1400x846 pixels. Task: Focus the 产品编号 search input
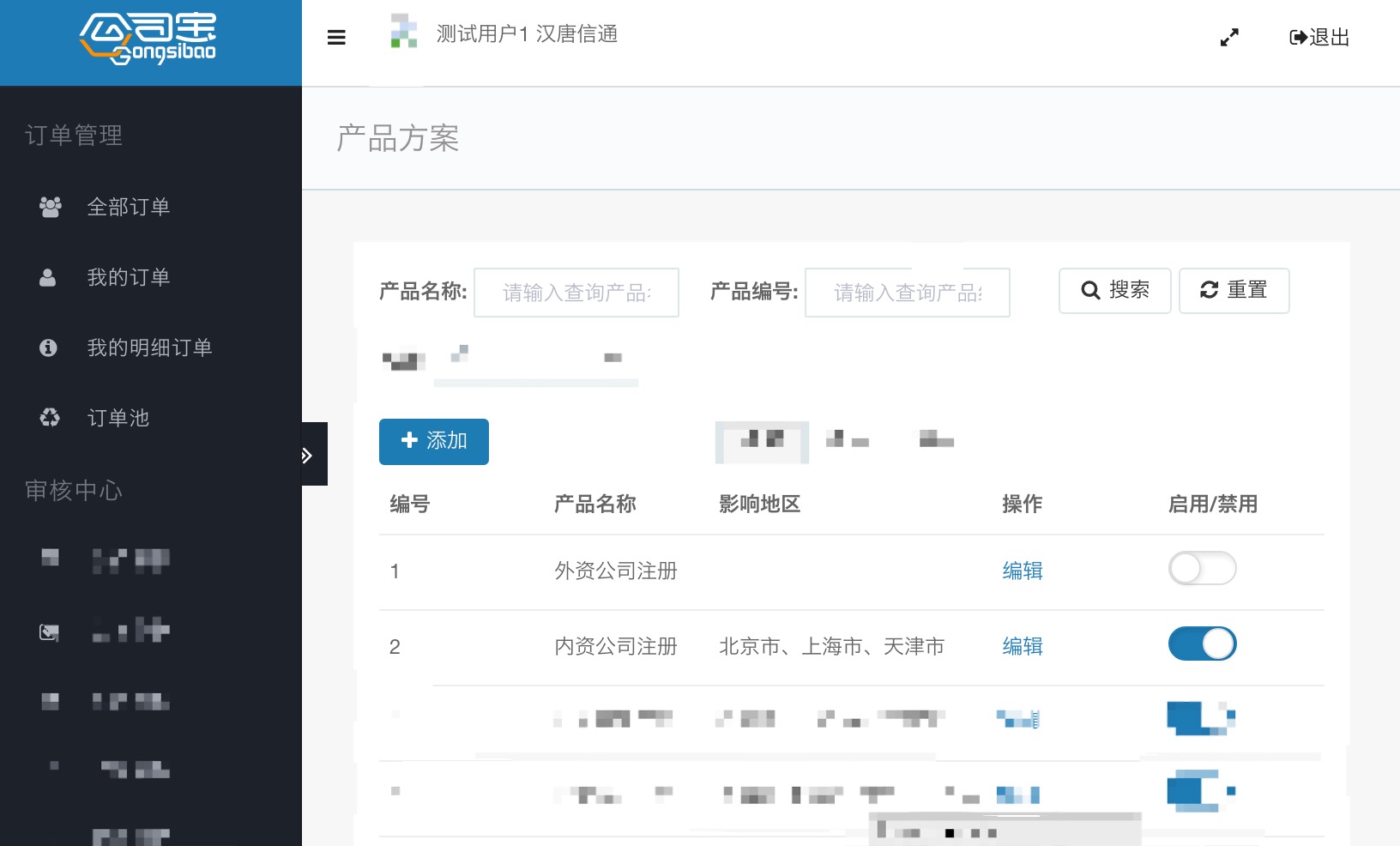pos(907,293)
